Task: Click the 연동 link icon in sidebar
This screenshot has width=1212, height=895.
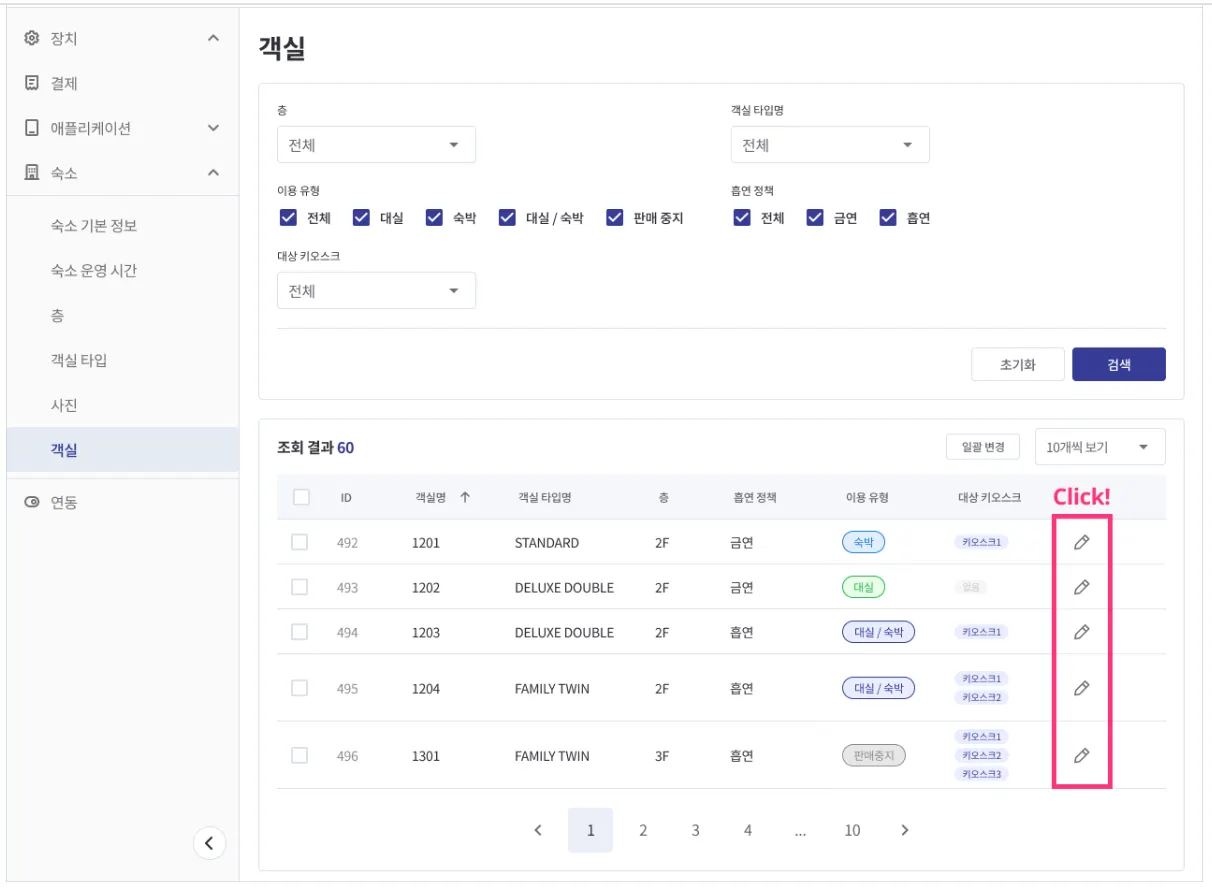Action: coord(31,502)
